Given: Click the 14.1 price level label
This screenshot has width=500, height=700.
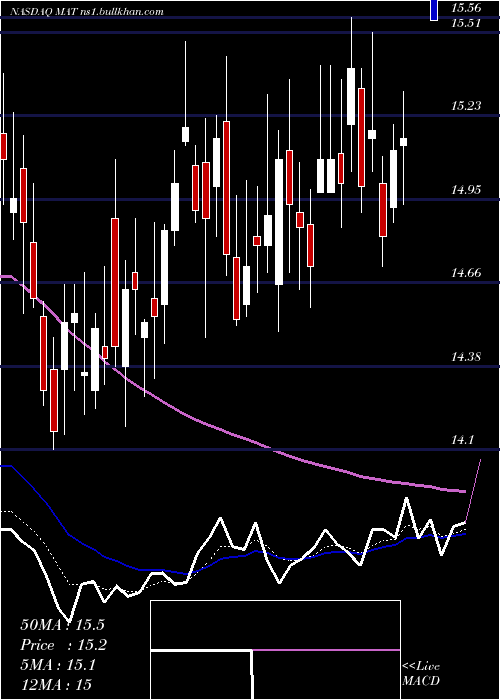Looking at the screenshot, I should (x=462, y=440).
